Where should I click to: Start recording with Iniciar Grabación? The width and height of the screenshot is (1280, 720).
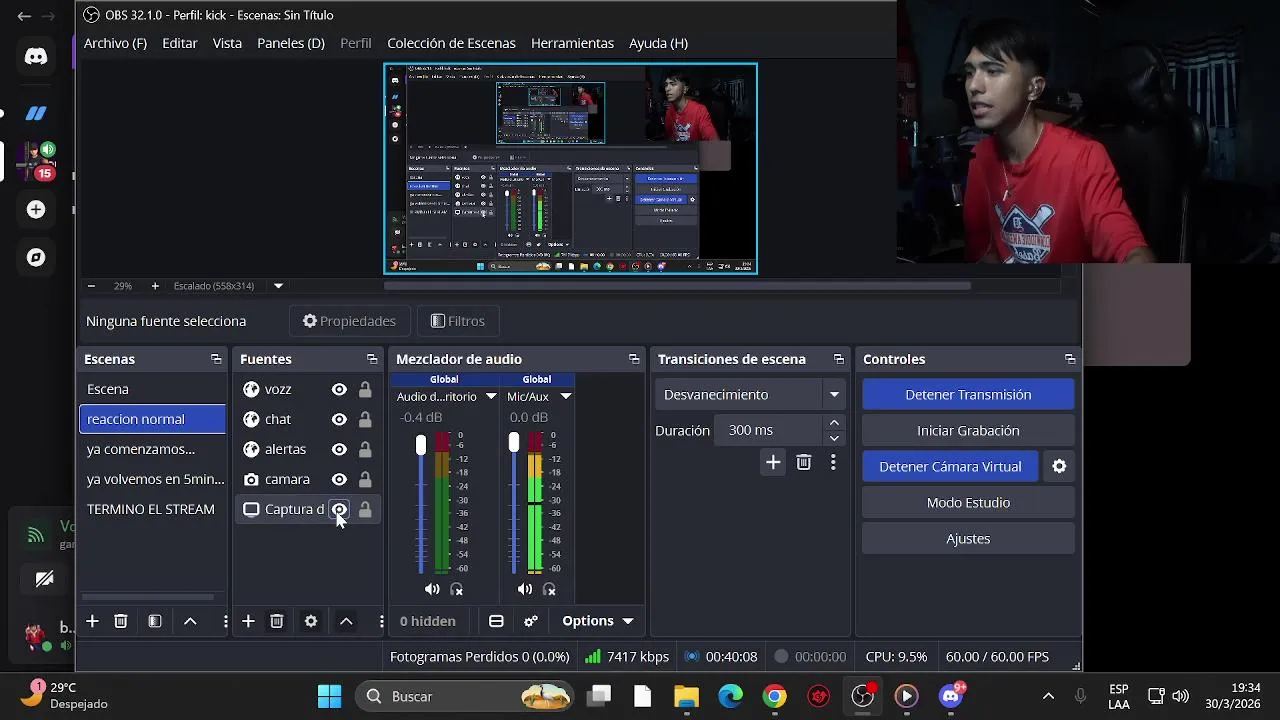pyautogui.click(x=968, y=430)
